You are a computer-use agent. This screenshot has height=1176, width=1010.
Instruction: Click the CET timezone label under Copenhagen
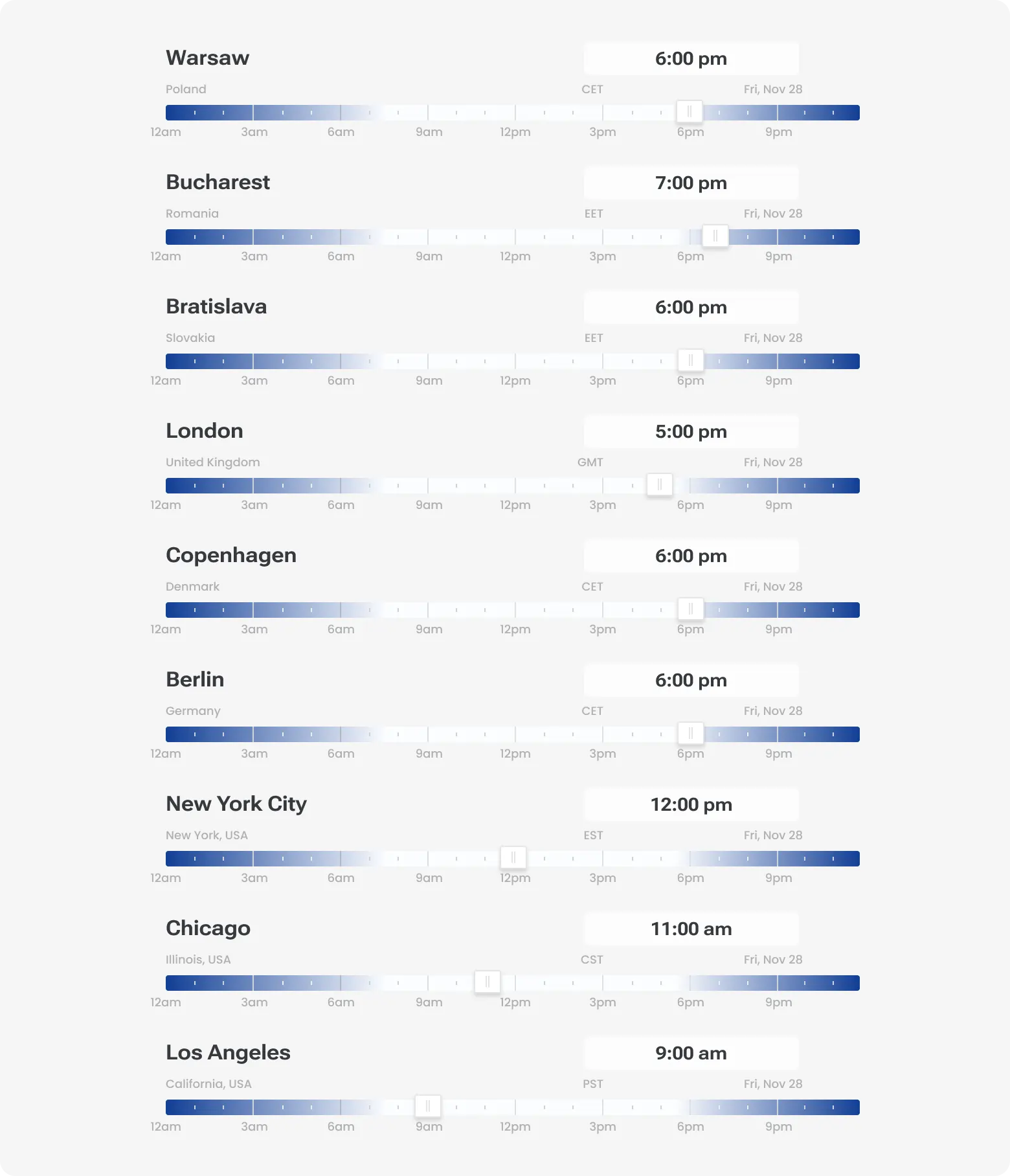592,586
